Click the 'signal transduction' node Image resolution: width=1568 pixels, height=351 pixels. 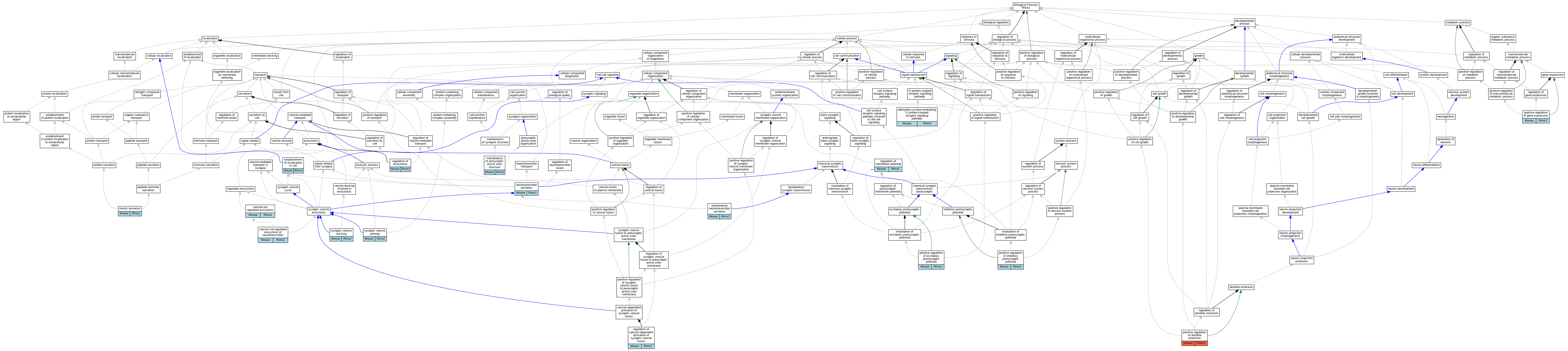click(x=913, y=75)
